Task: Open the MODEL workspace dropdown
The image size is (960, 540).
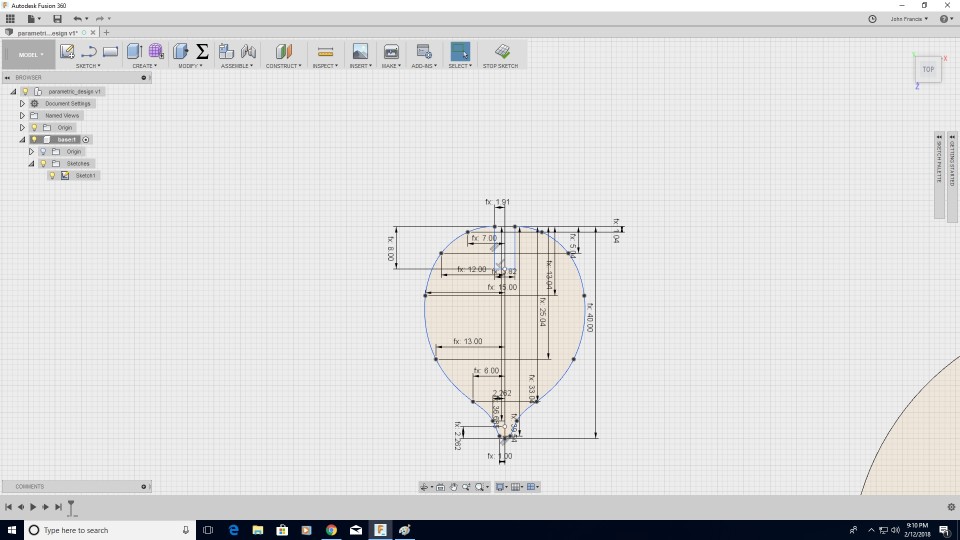Action: pyautogui.click(x=27, y=54)
